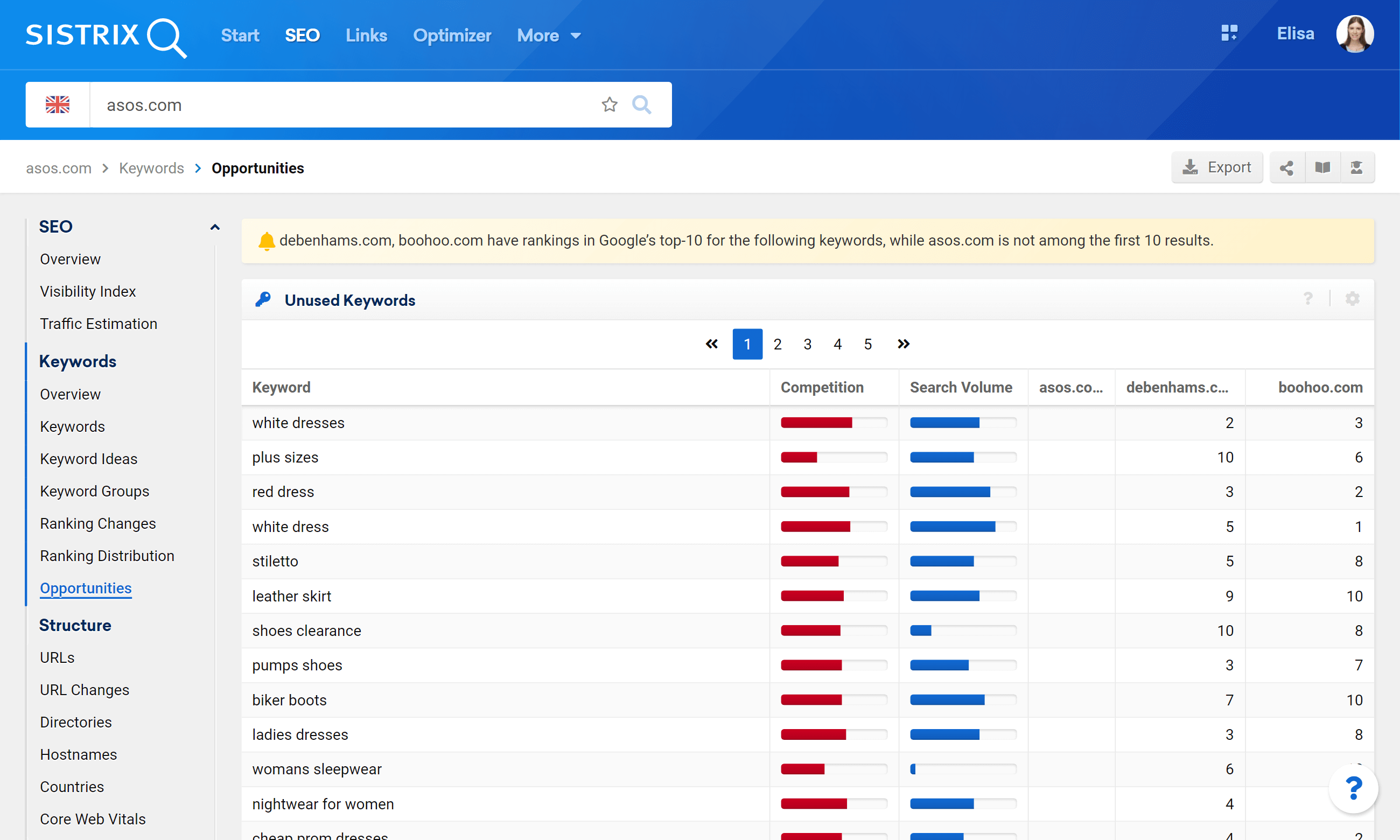Expand the More dropdown menu
1400x840 pixels.
click(549, 35)
